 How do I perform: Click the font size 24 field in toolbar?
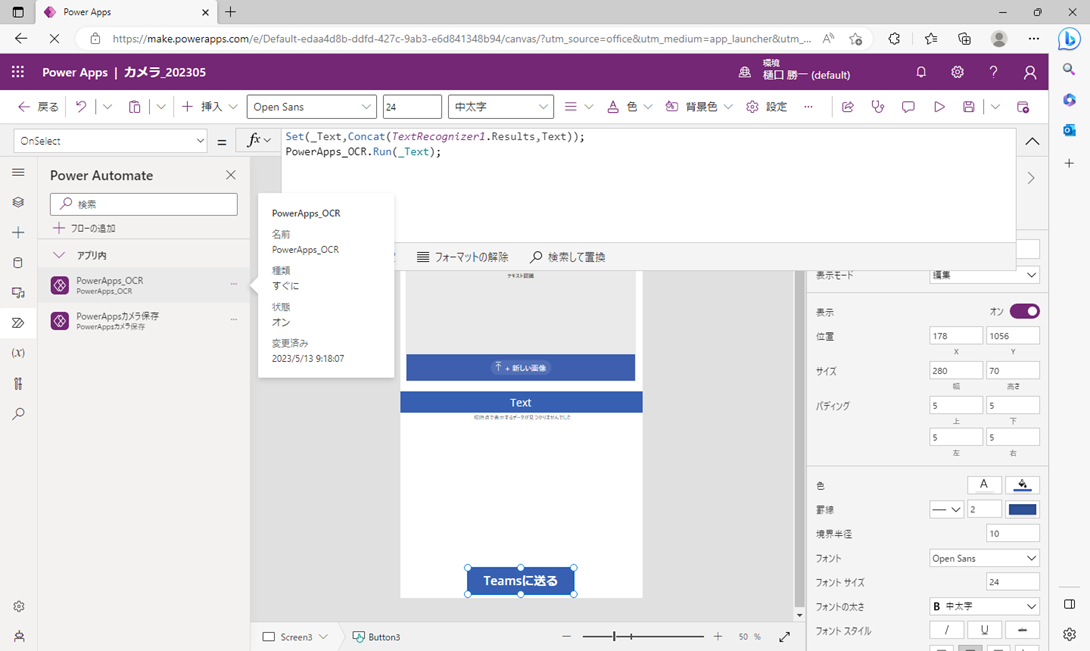[x=412, y=106]
